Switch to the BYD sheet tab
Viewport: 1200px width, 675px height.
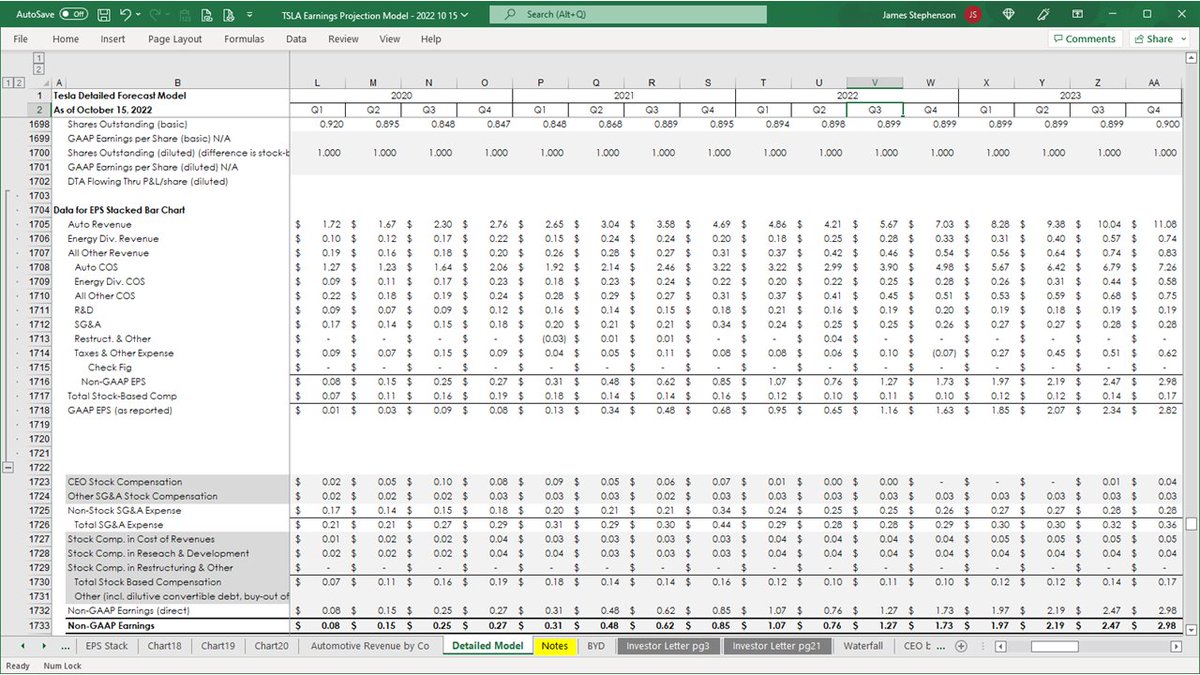click(596, 646)
